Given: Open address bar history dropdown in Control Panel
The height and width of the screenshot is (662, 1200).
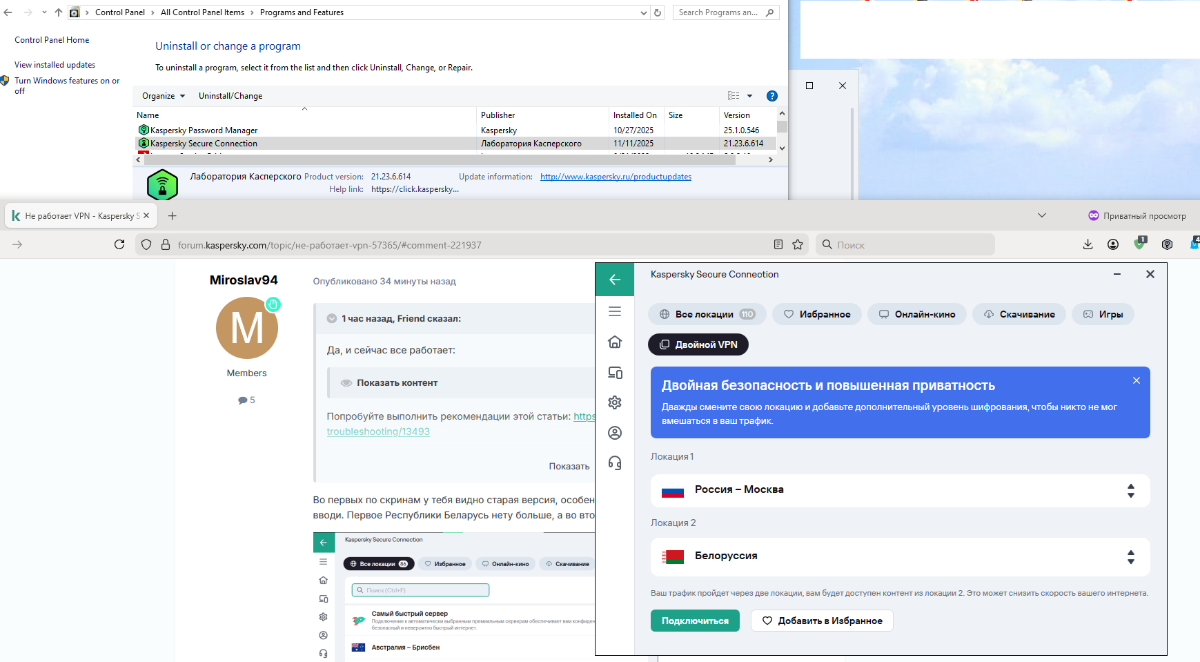Looking at the screenshot, I should [641, 13].
